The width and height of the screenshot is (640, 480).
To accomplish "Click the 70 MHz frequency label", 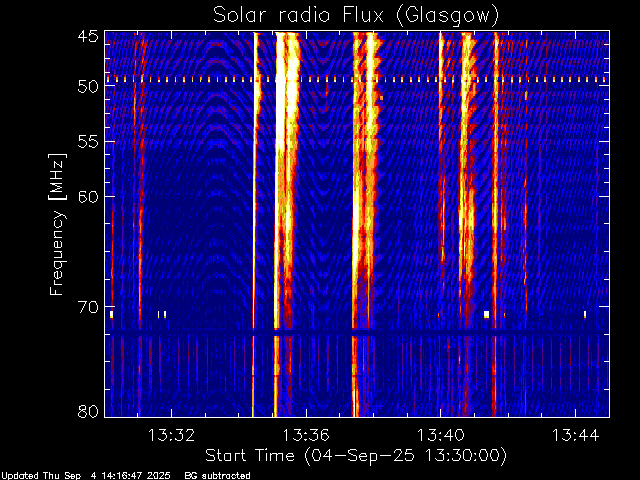I will 88,307.
